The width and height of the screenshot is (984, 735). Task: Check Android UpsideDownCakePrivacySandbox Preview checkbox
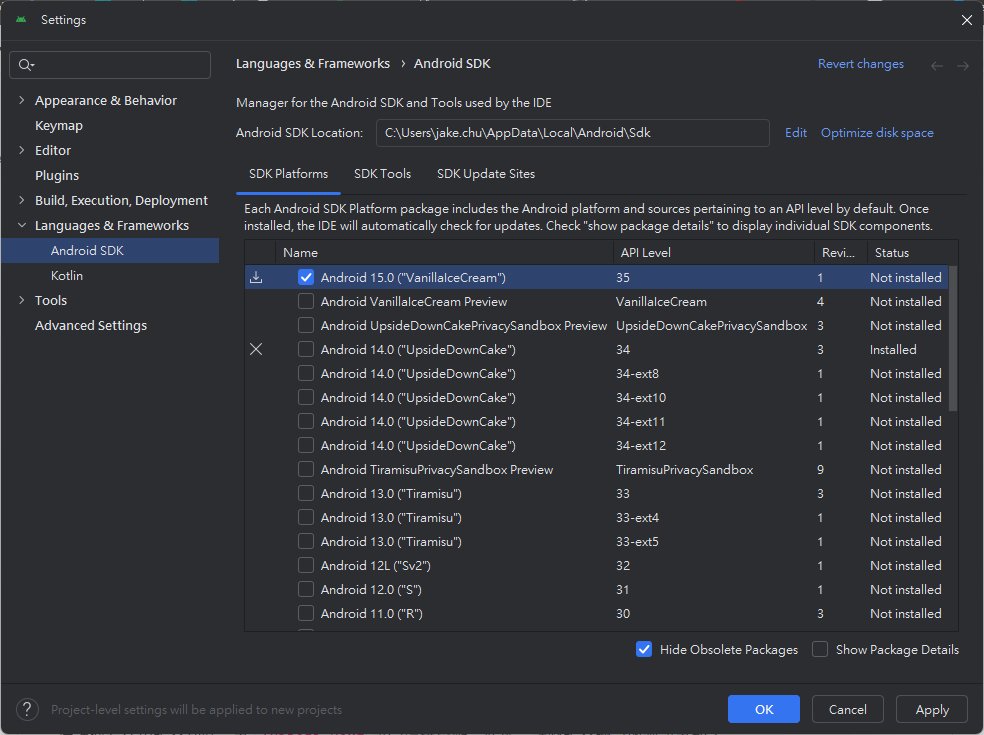click(306, 325)
